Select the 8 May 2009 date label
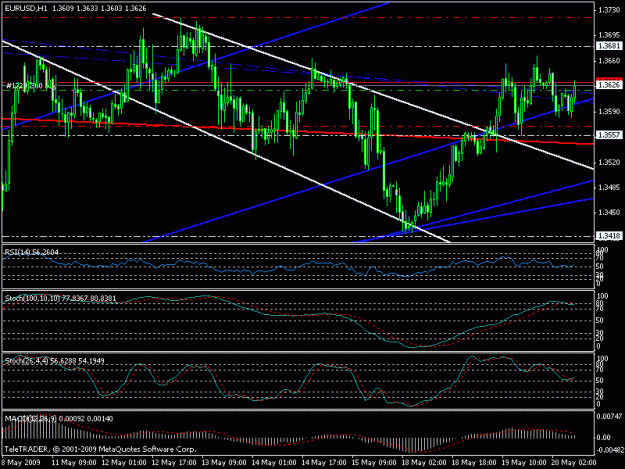Screen dimensions: 625x469 click(21, 463)
